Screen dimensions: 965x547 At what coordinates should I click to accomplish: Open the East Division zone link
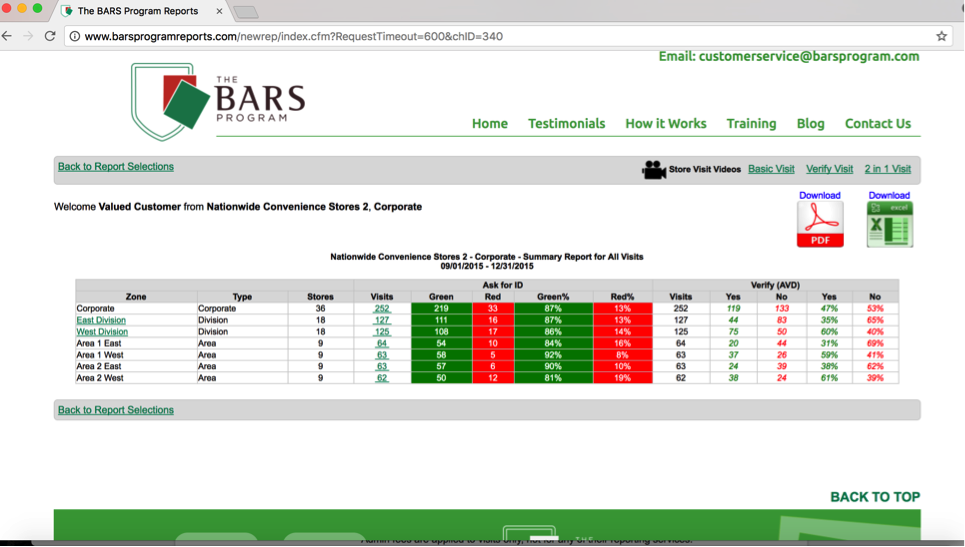pos(101,320)
